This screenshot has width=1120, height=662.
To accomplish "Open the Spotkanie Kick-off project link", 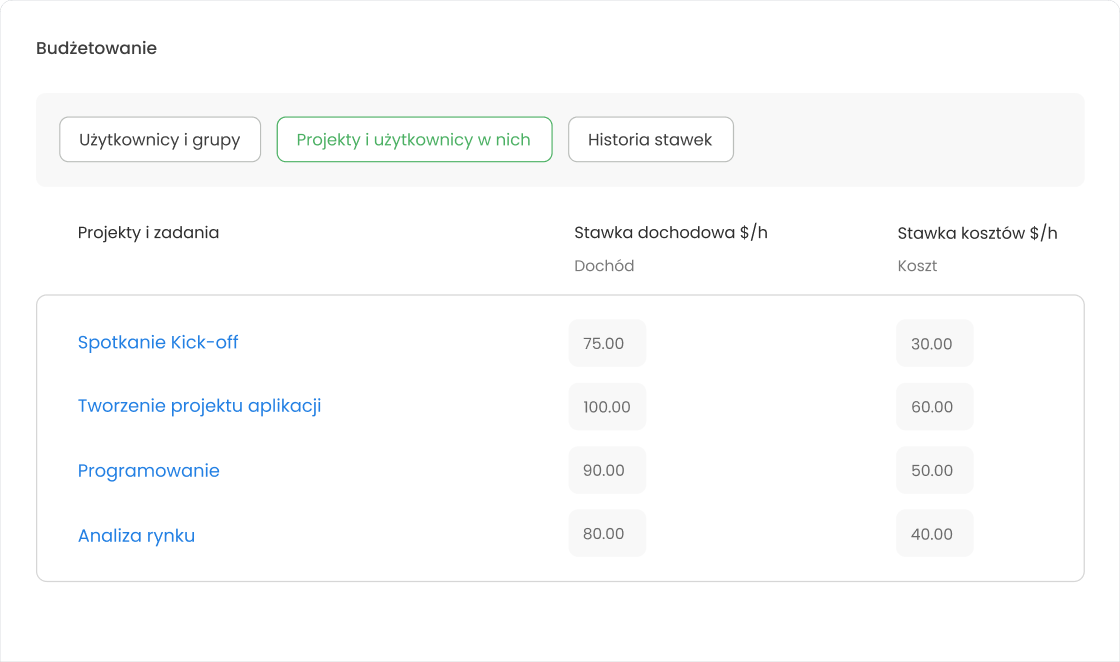I will click(x=158, y=343).
